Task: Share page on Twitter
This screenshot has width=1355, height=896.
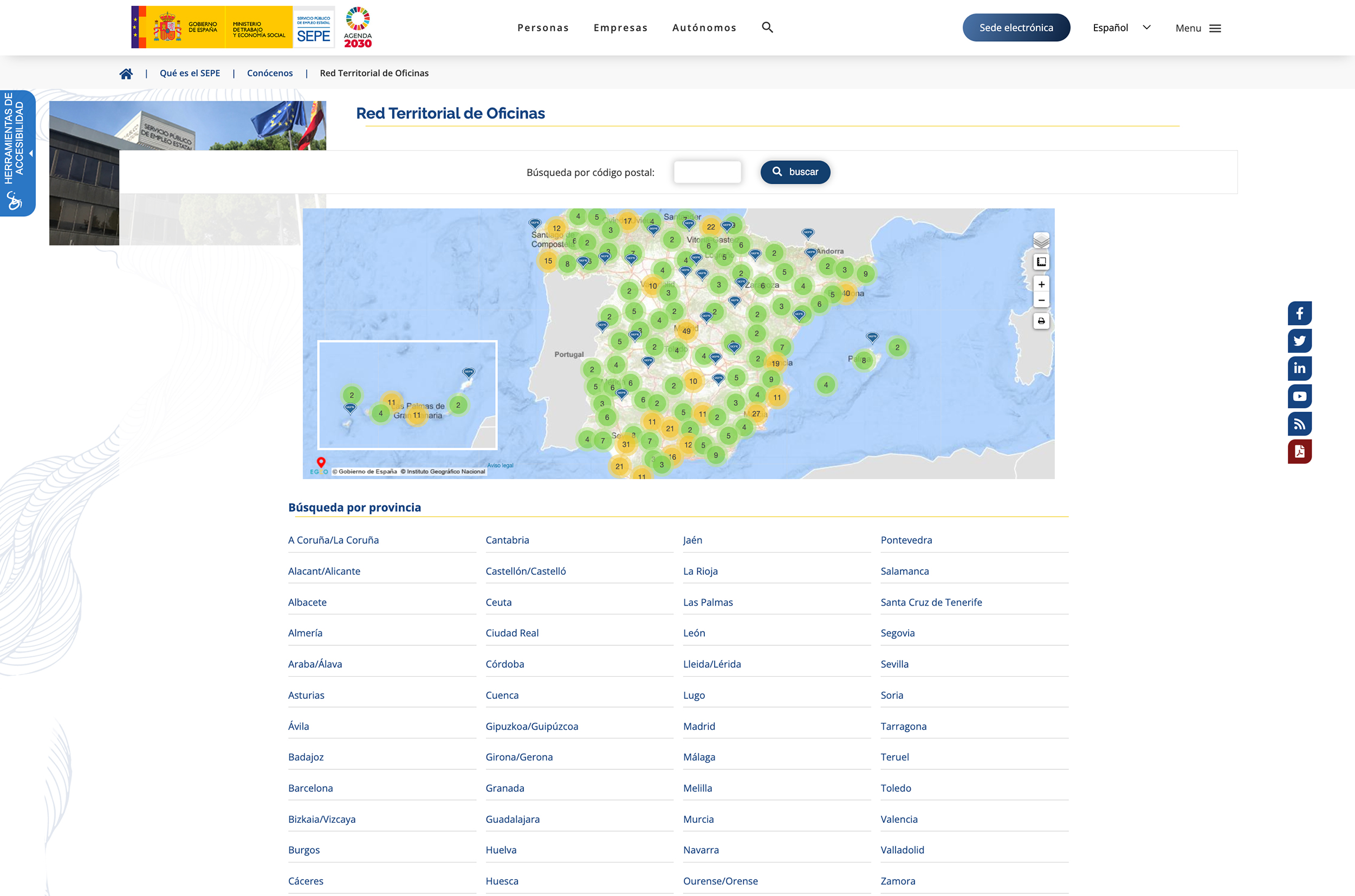Action: tap(1299, 341)
